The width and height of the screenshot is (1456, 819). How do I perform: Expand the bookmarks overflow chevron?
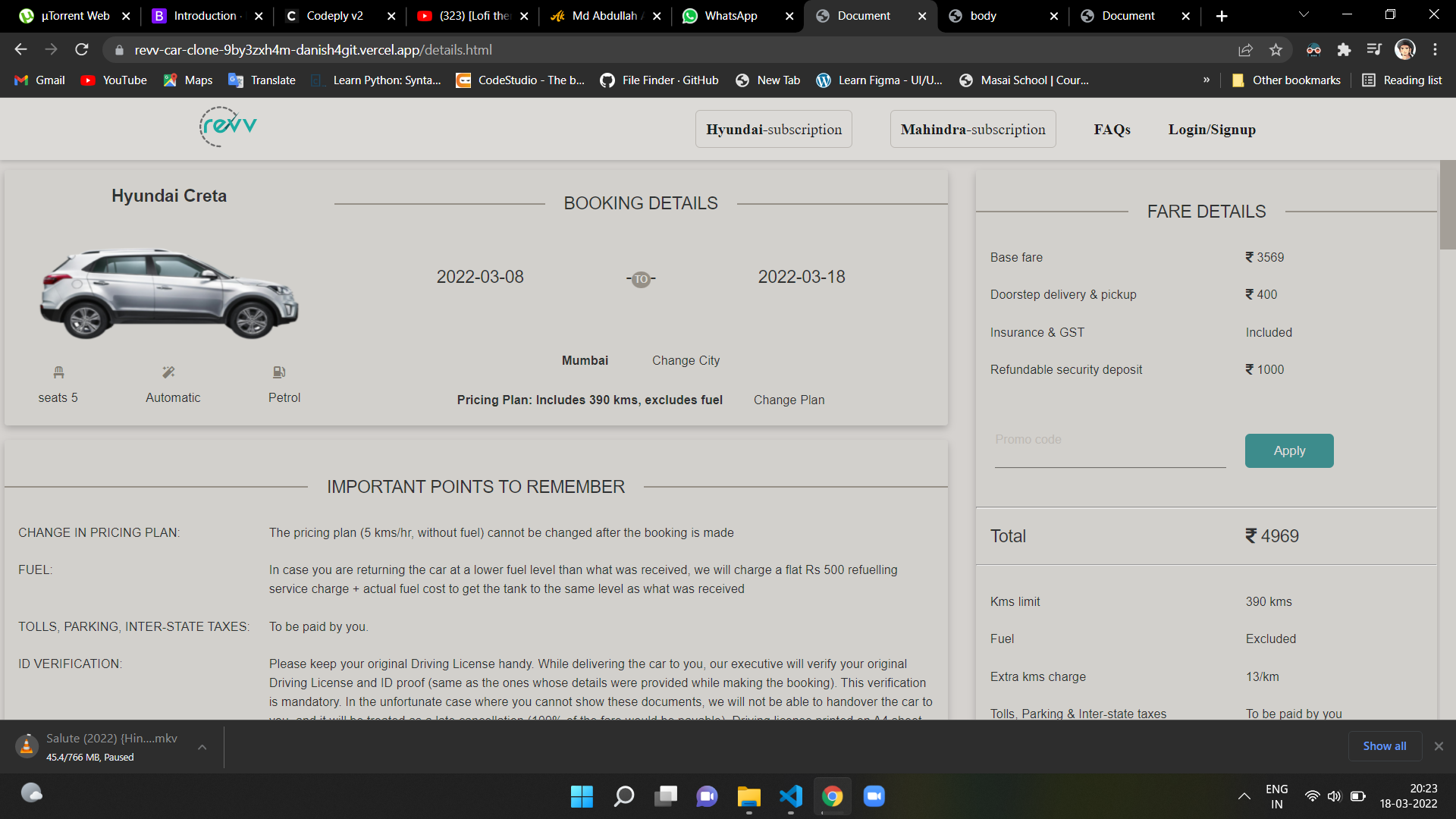tap(1207, 80)
